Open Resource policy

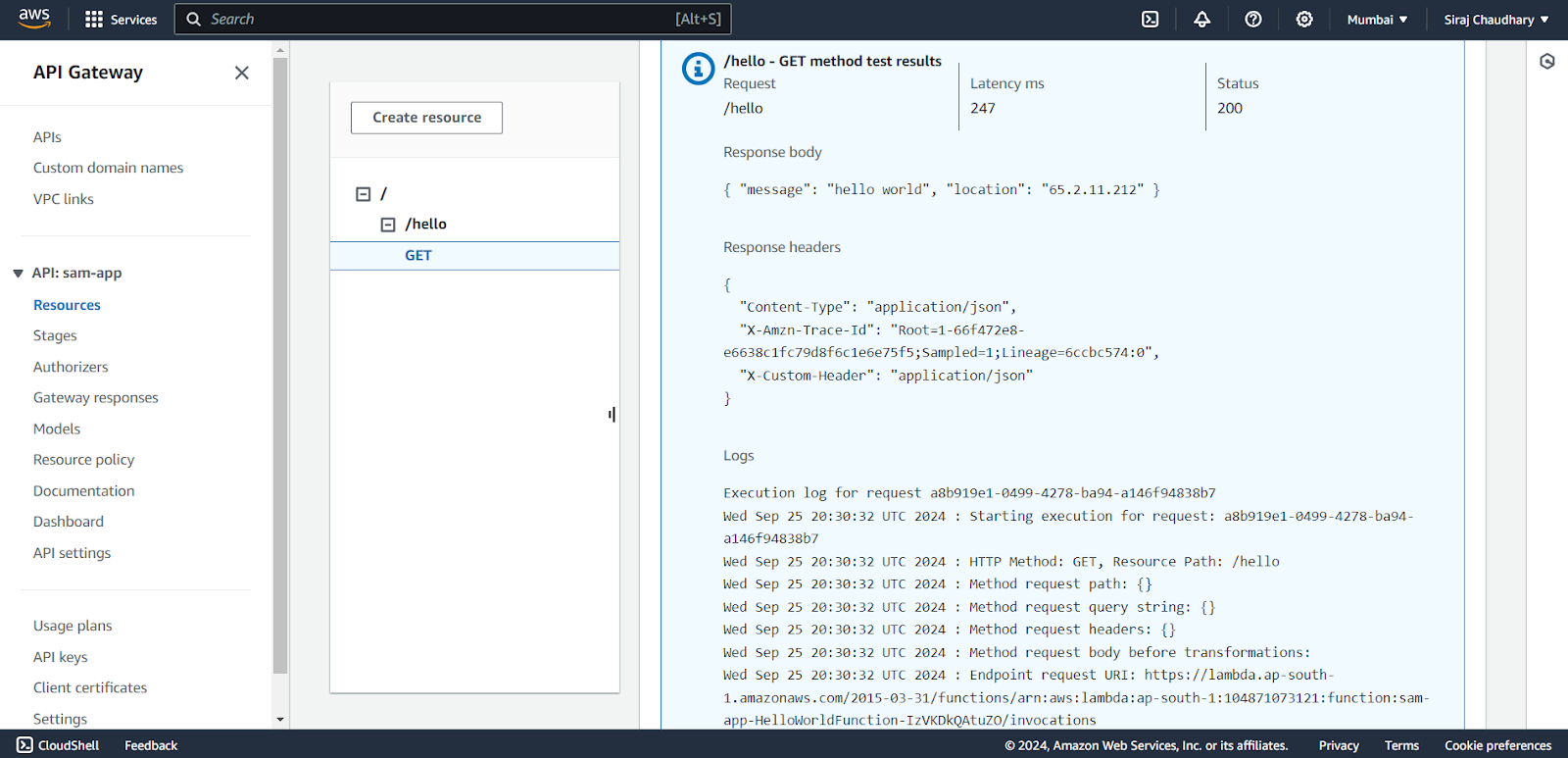click(83, 460)
